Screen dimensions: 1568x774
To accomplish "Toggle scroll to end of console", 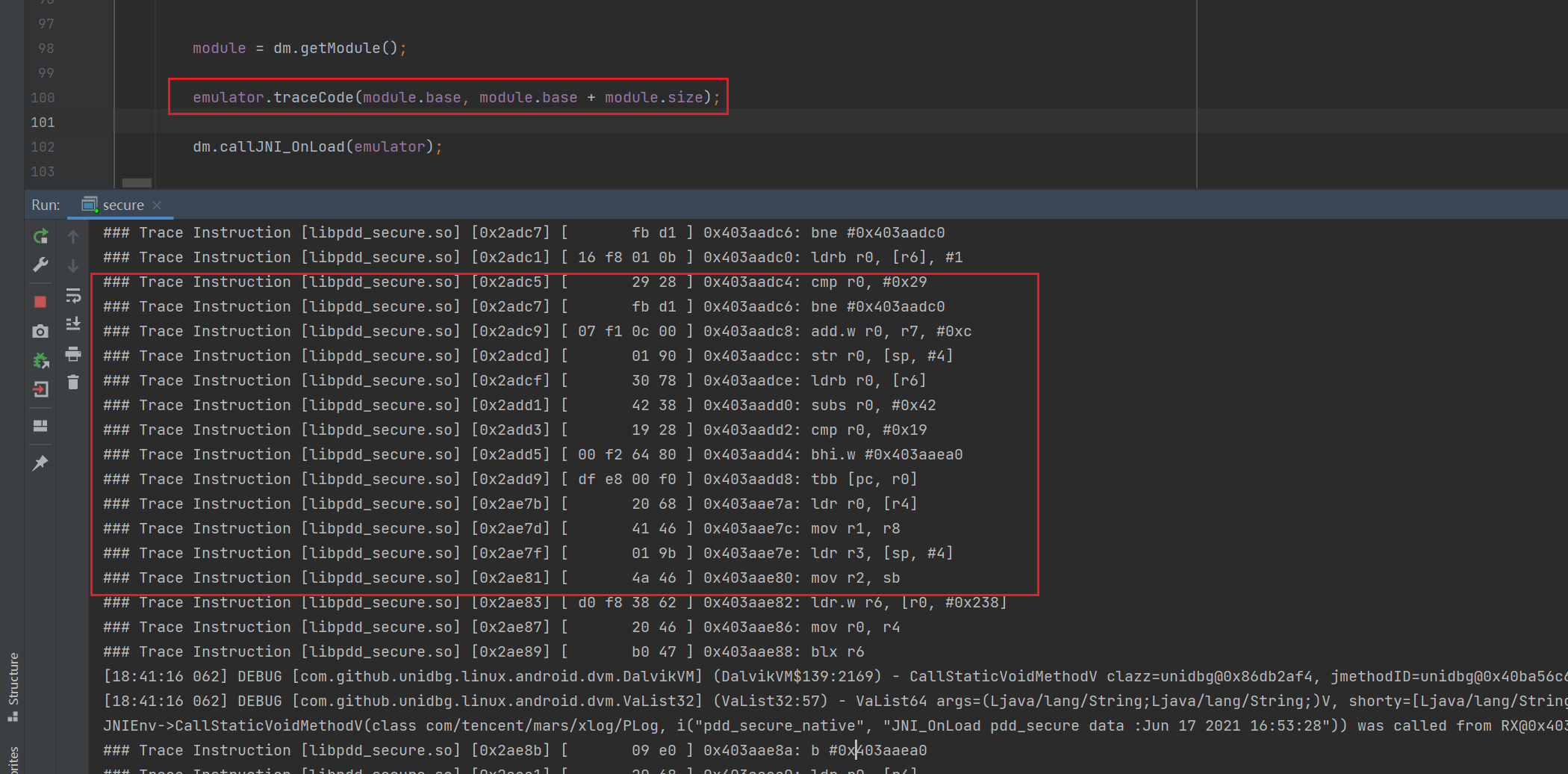I will pyautogui.click(x=73, y=324).
